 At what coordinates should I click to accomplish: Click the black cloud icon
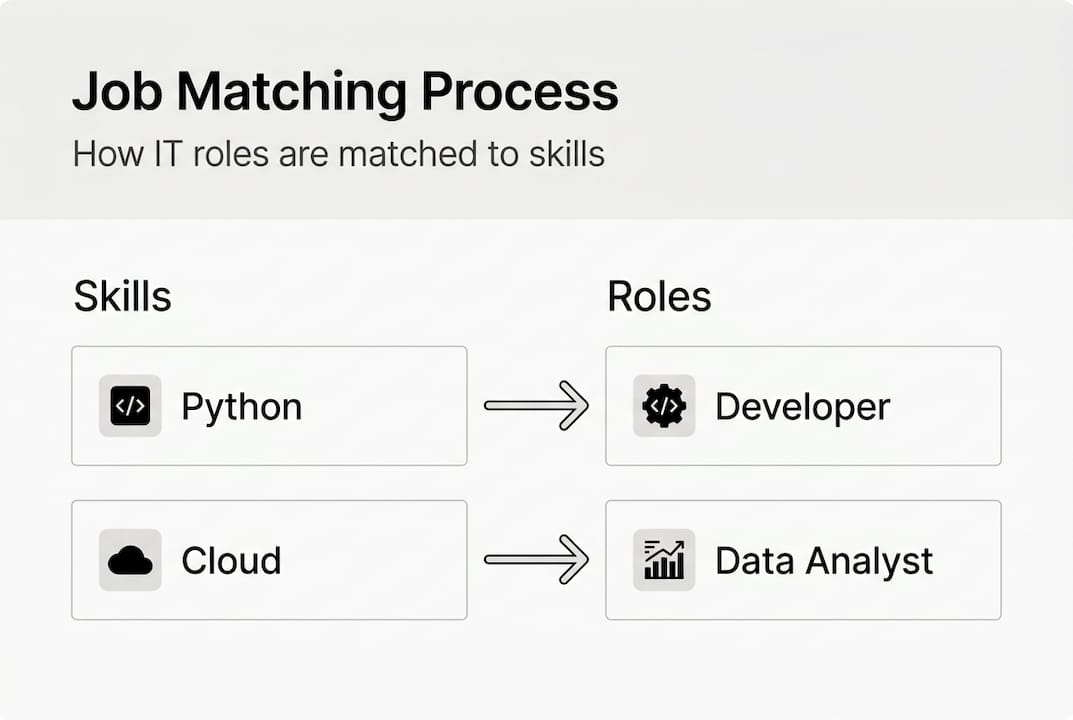(x=130, y=561)
